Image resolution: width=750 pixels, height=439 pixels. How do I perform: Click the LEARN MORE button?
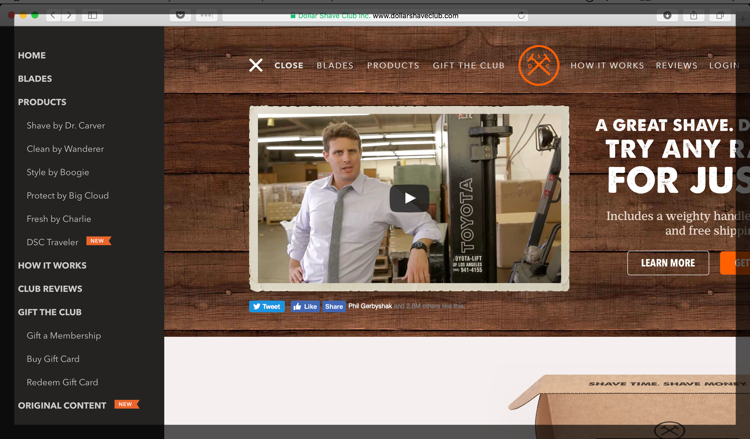click(x=668, y=263)
